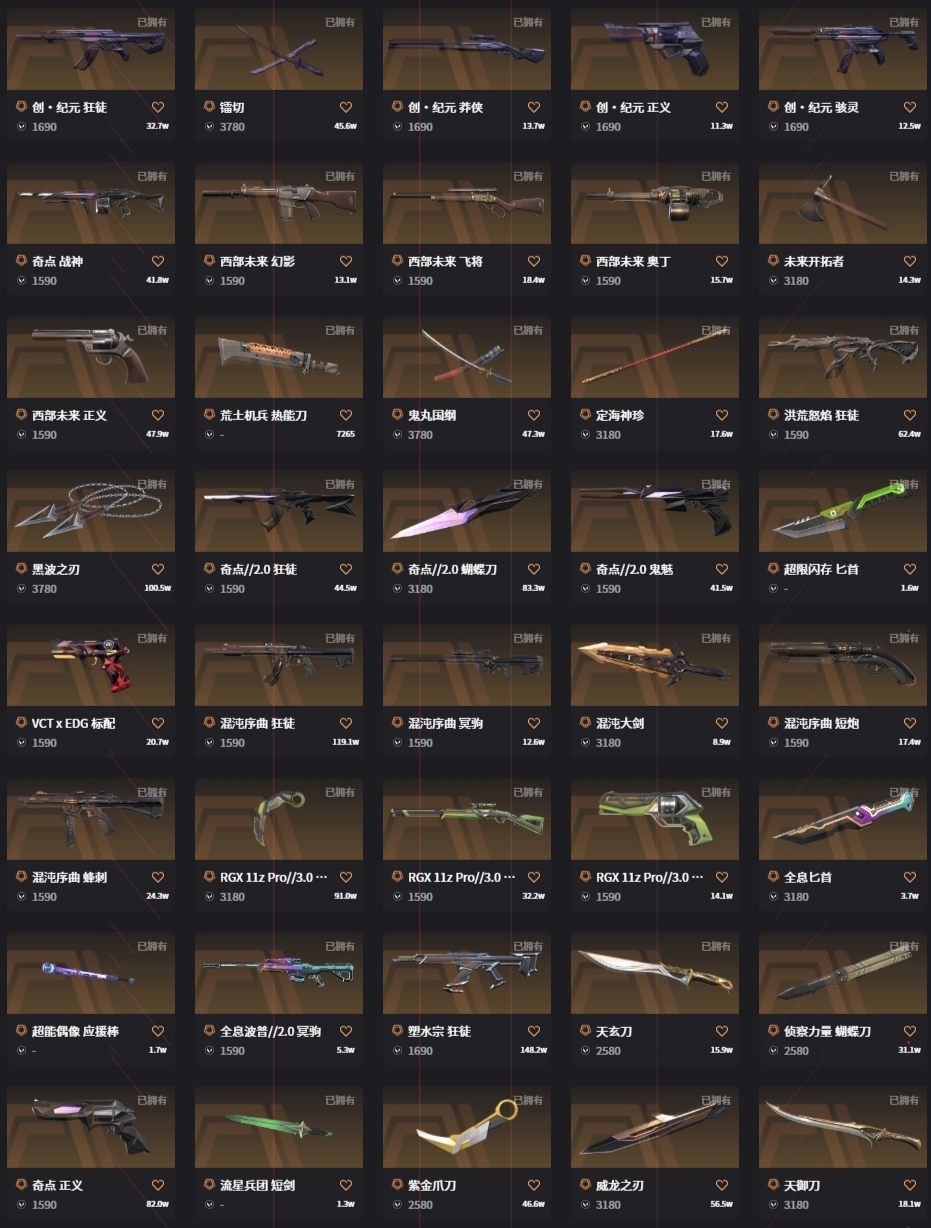The width and height of the screenshot is (931, 1228).
Task: Open 西部未来 奥丁 skin name link
Action: 634,261
